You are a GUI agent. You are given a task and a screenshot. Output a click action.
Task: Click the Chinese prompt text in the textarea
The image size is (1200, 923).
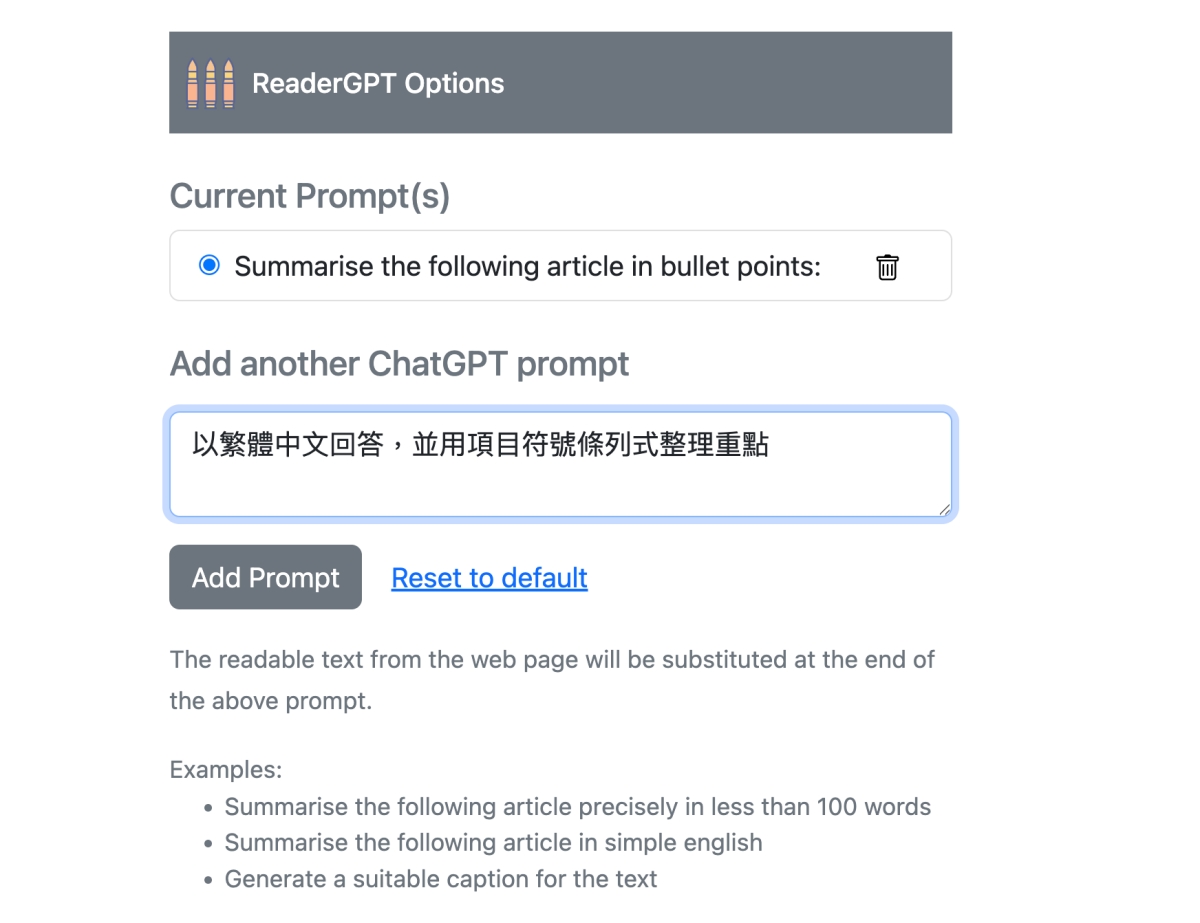(480, 445)
